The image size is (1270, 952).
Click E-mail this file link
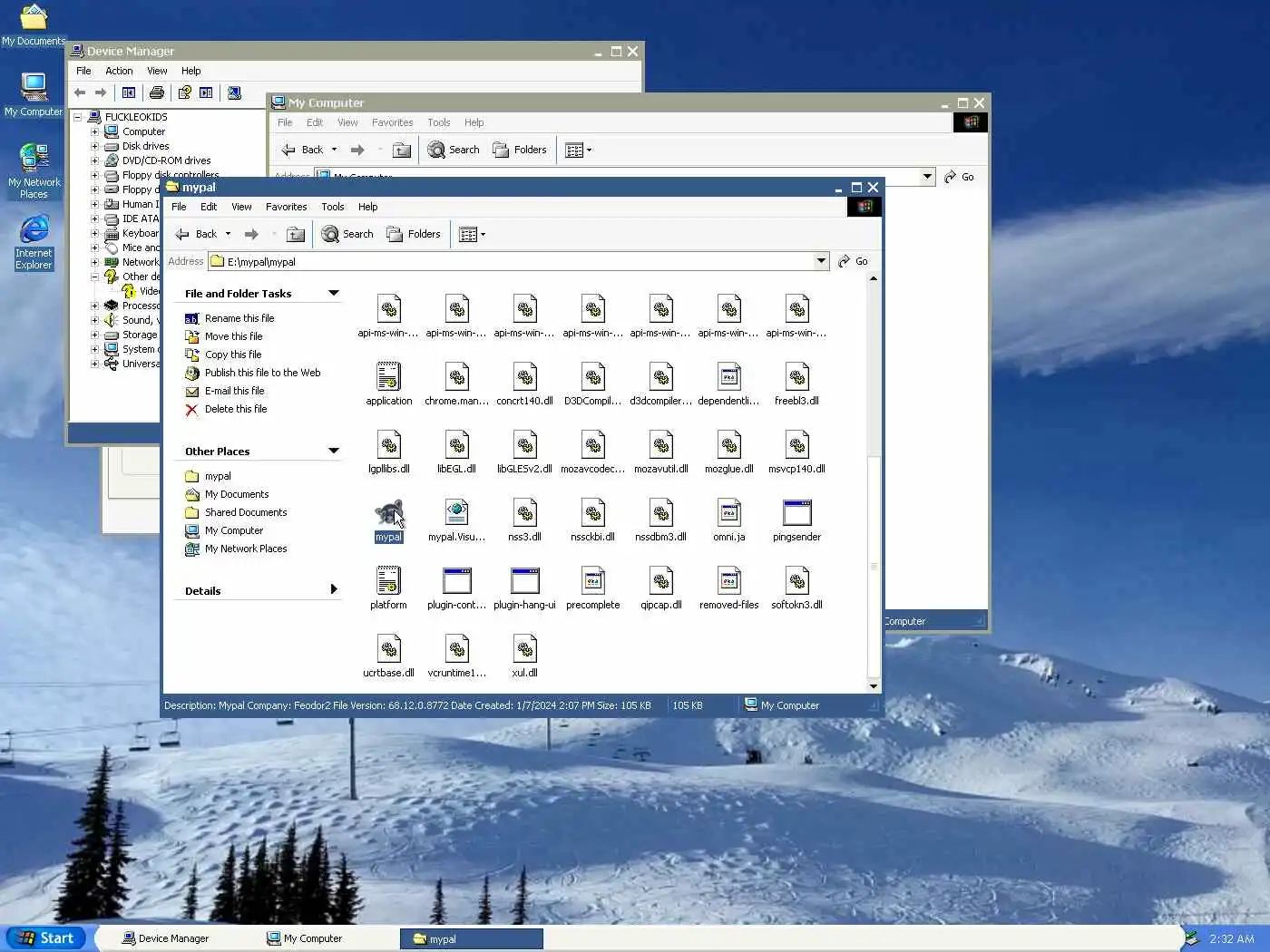click(235, 391)
